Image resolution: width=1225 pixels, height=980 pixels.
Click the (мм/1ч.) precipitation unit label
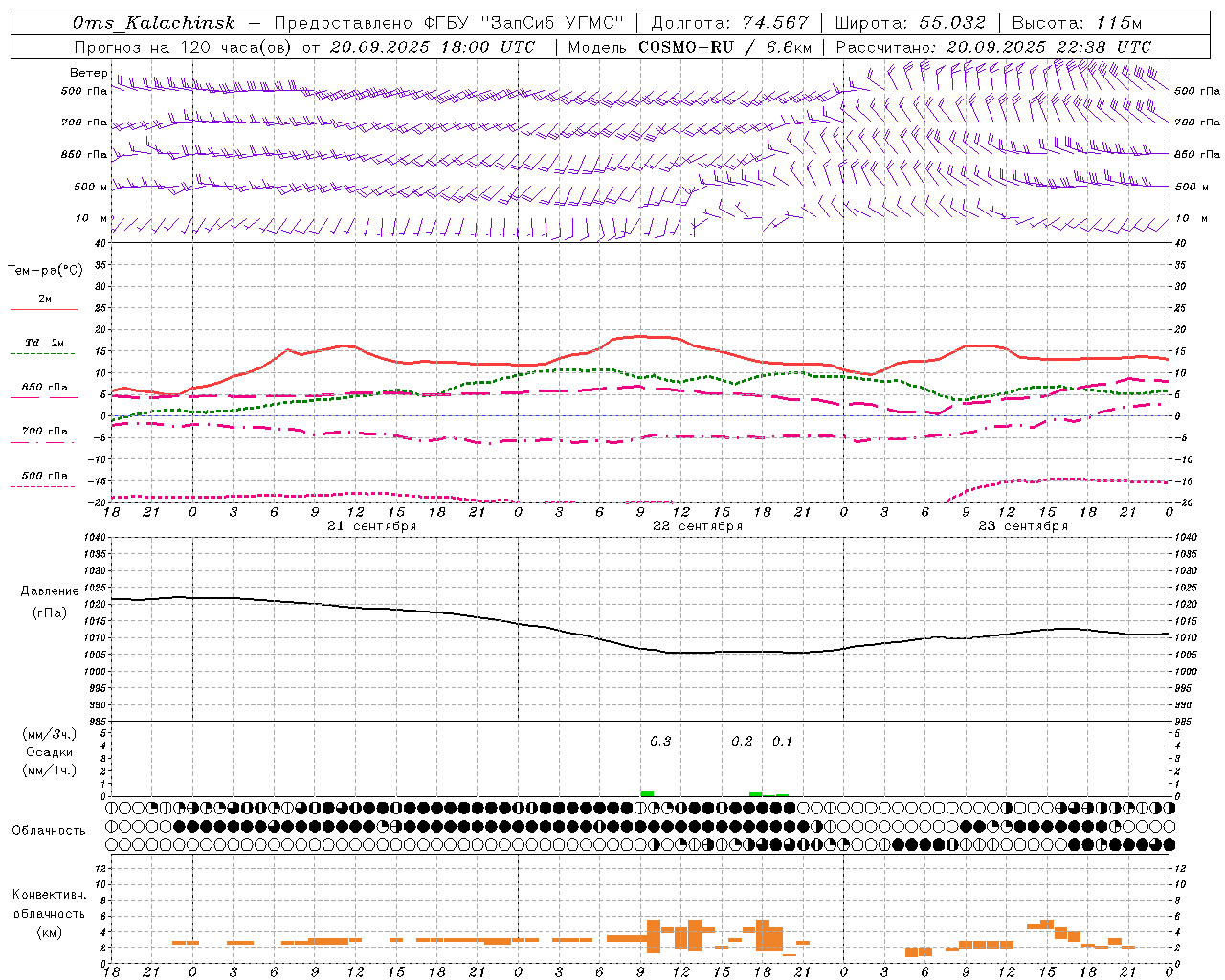click(49, 770)
